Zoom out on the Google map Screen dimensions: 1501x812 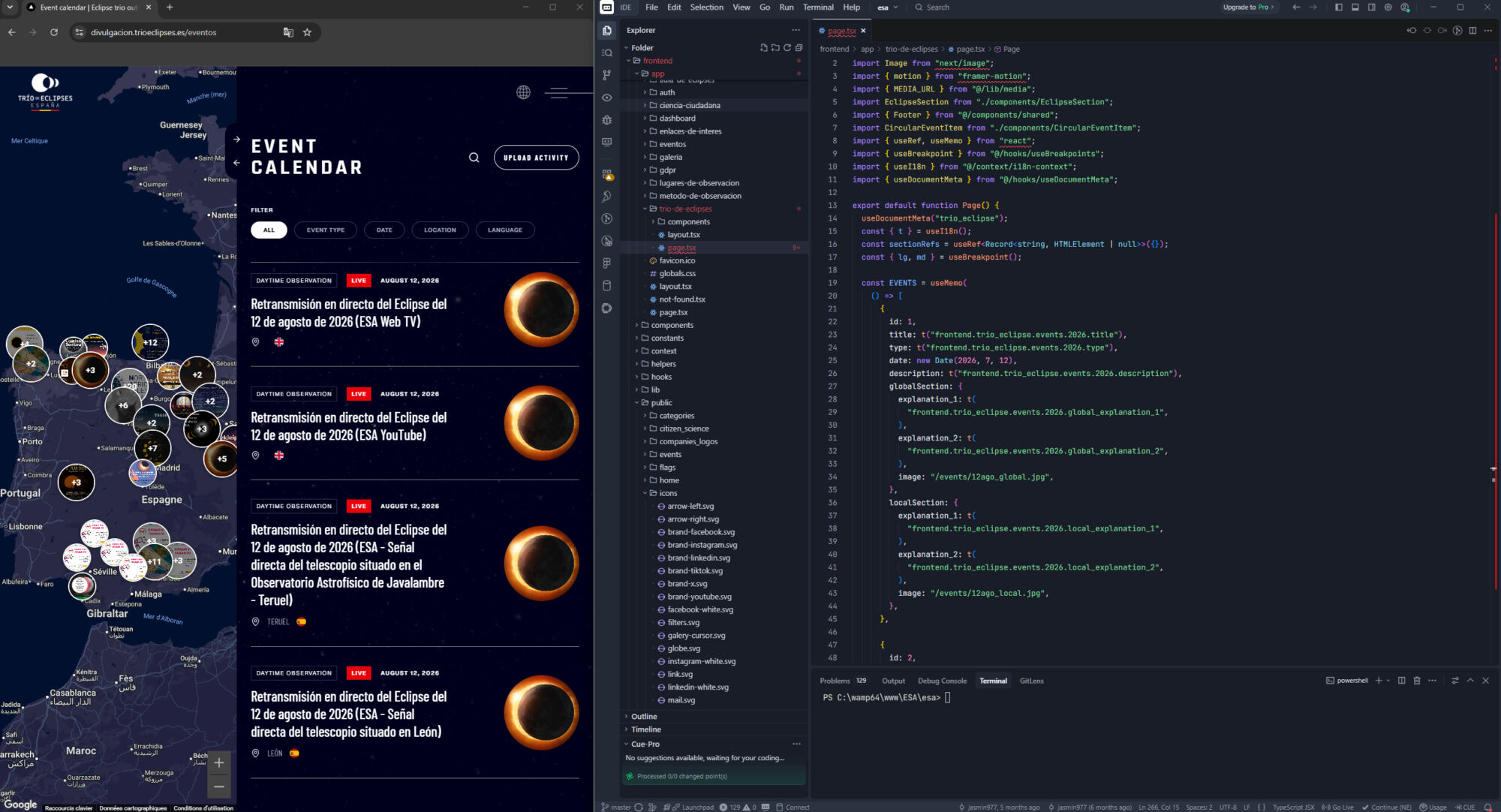coord(218,786)
